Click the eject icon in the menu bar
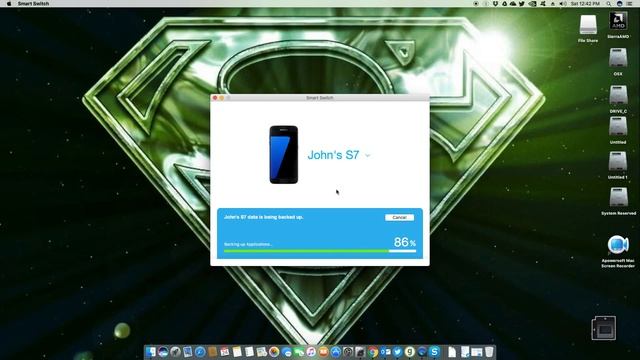Image resolution: width=640 pixels, height=360 pixels. click(553, 4)
